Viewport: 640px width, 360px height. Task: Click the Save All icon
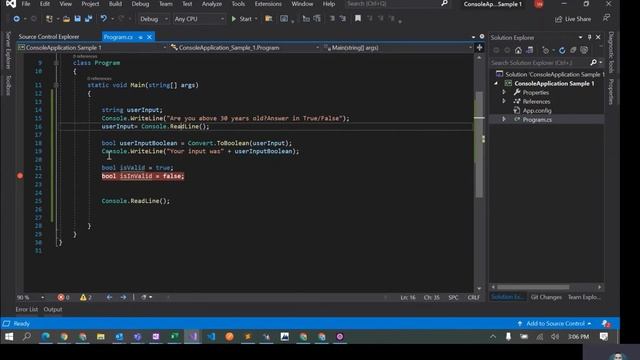88,19
